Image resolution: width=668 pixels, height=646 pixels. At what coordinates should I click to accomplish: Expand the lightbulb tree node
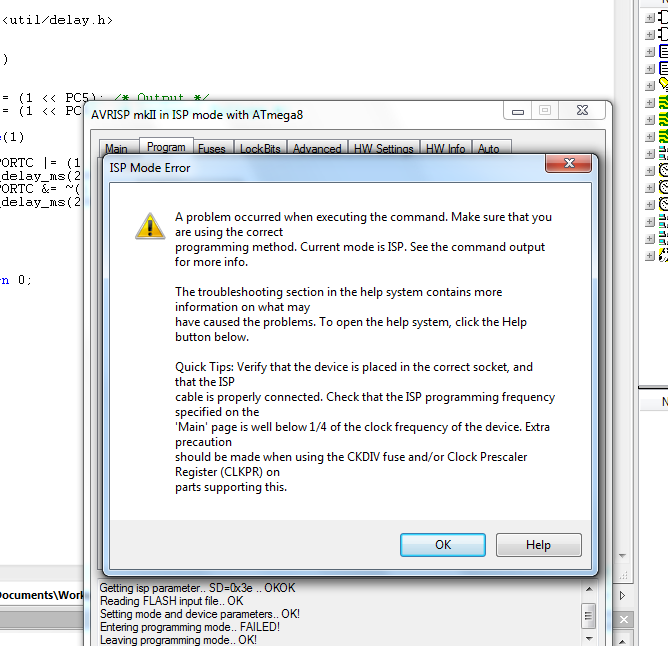click(x=650, y=86)
